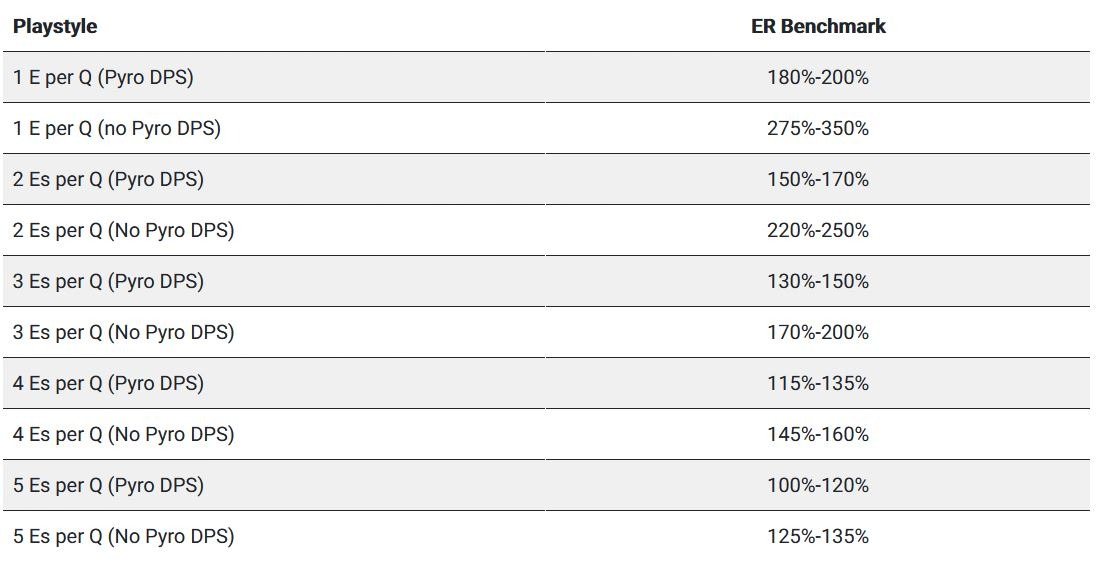The width and height of the screenshot is (1097, 568).
Task: Select the 150%-170% benchmark value
Action: pos(818,179)
